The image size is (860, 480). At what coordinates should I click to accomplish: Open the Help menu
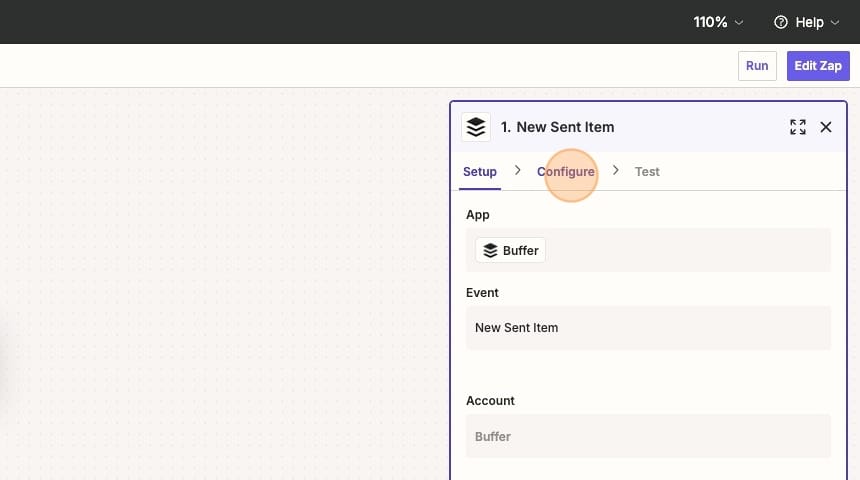point(806,22)
